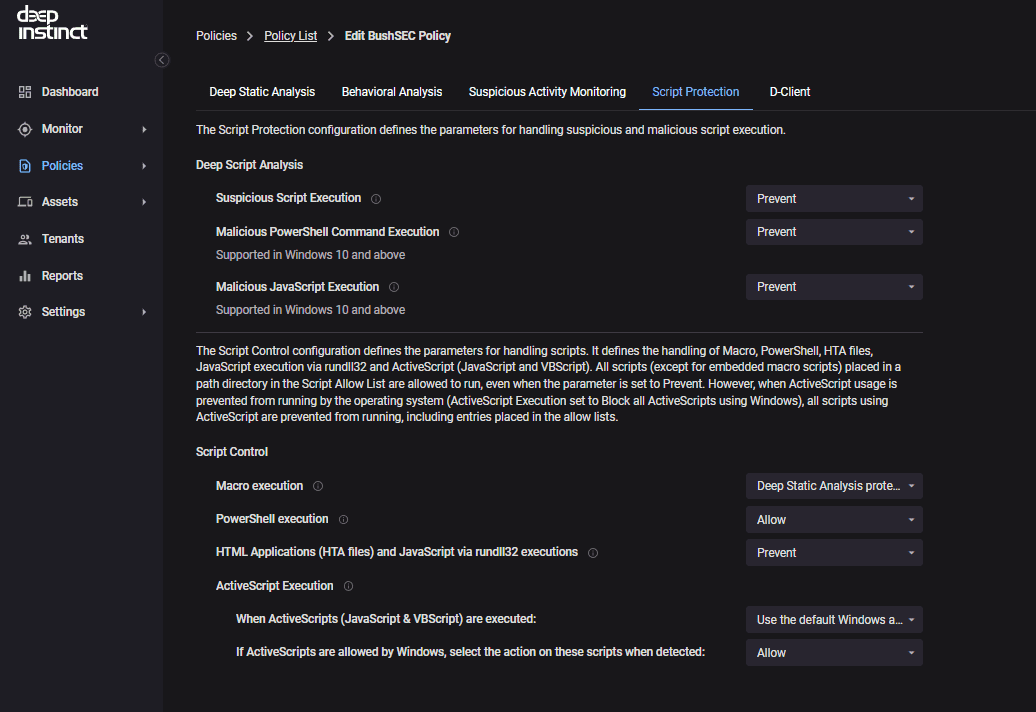This screenshot has height=712, width=1036.
Task: Expand the Assets submenu arrow
Action: point(144,202)
